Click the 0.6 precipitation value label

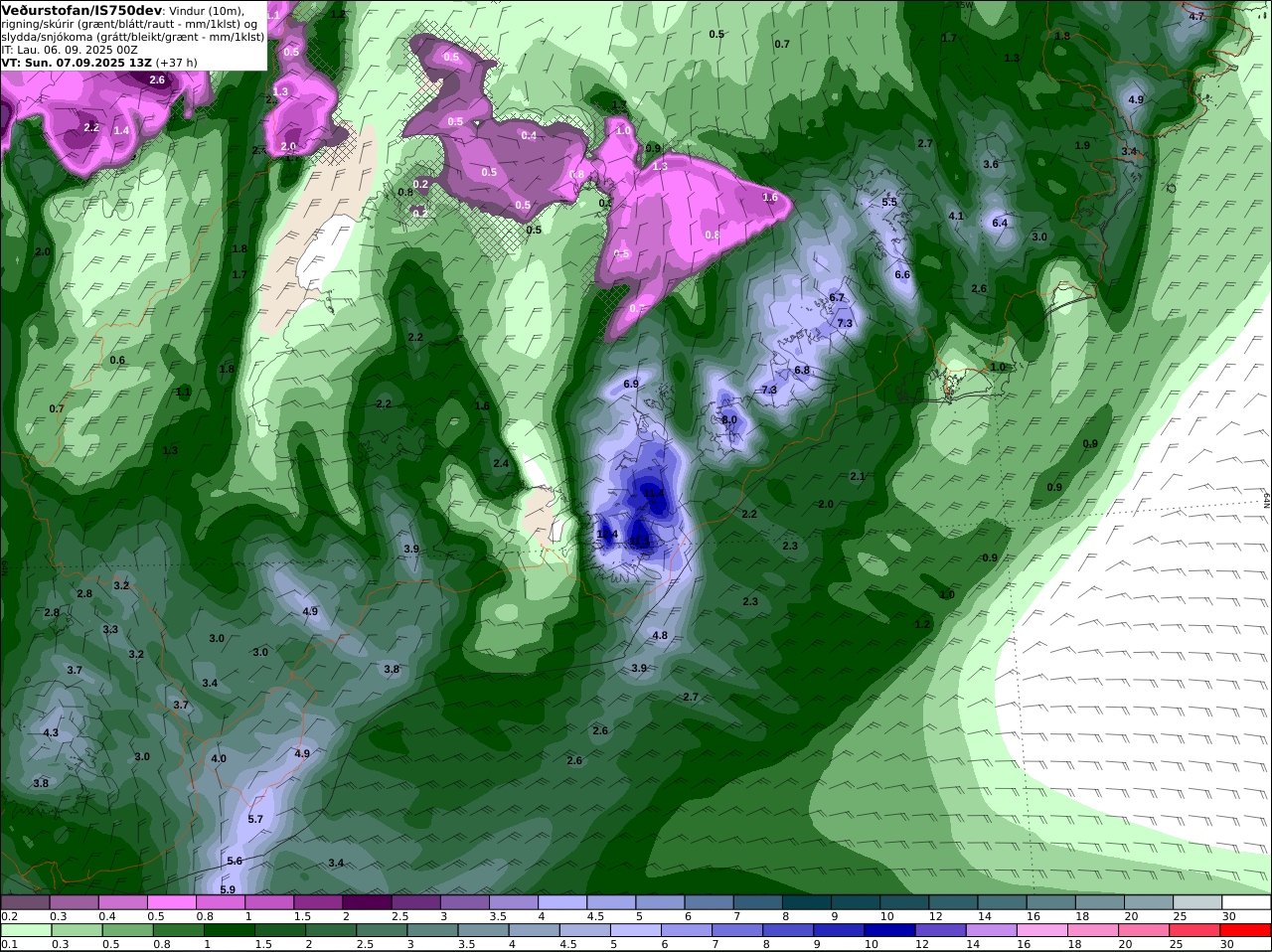[x=117, y=361]
